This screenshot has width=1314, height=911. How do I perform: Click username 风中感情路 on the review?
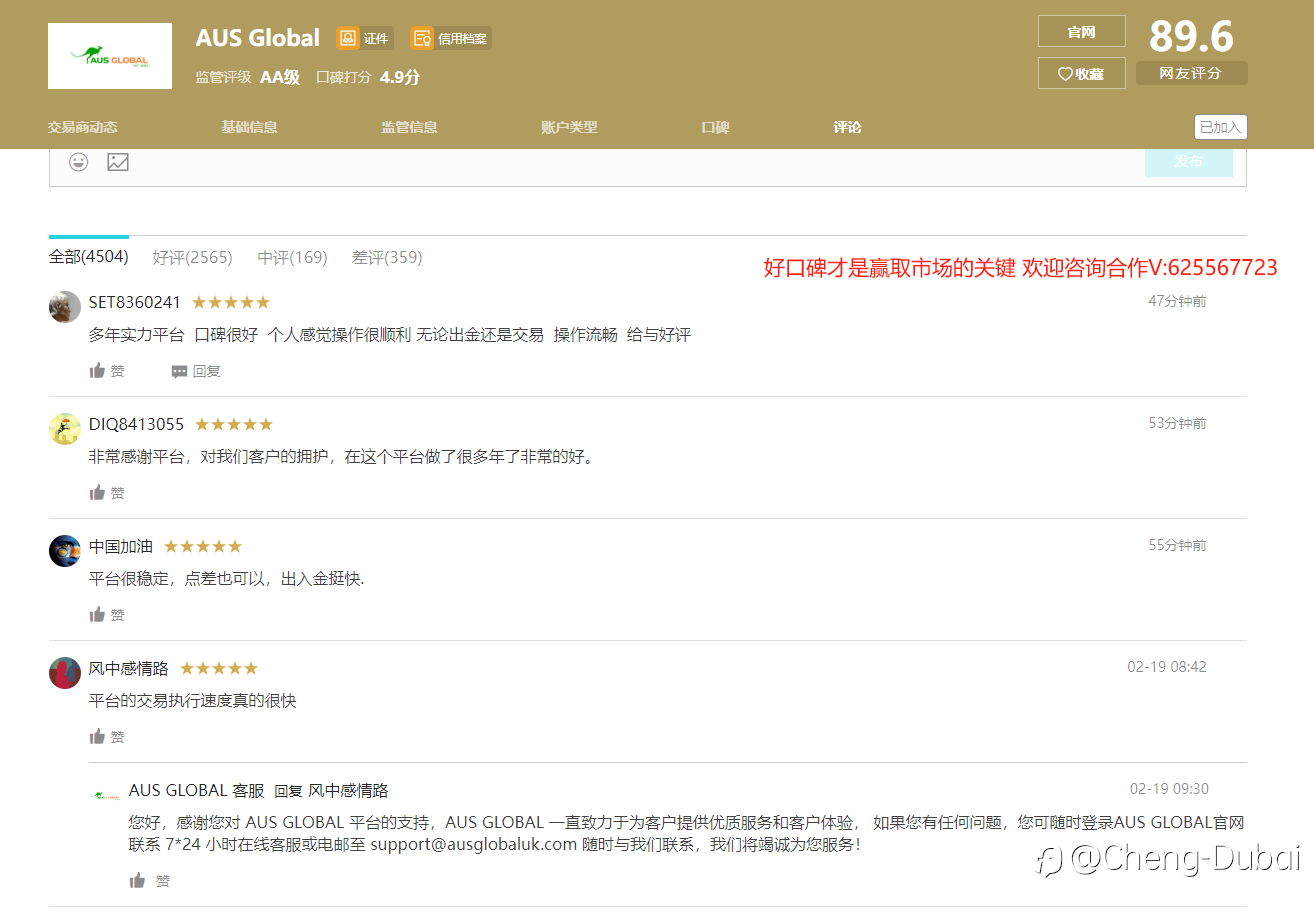pos(129,668)
